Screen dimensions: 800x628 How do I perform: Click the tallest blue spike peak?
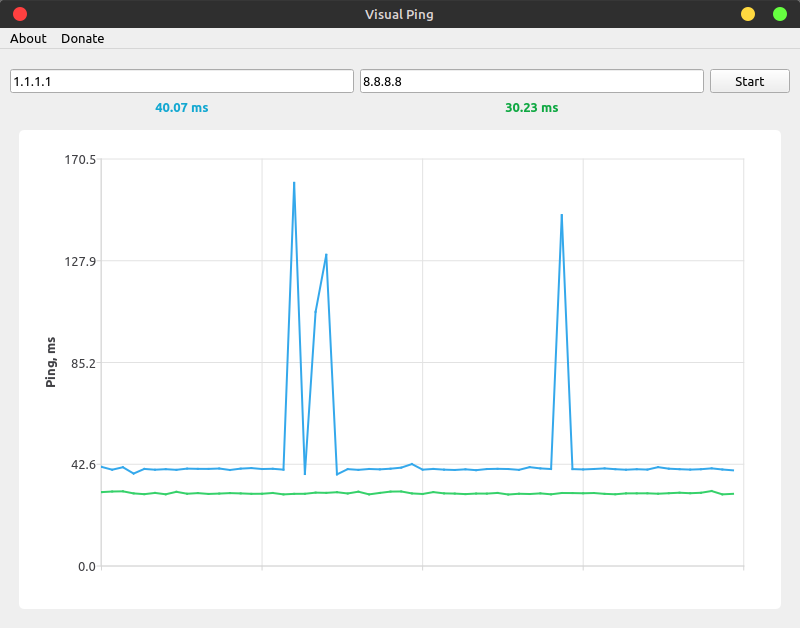[294, 183]
